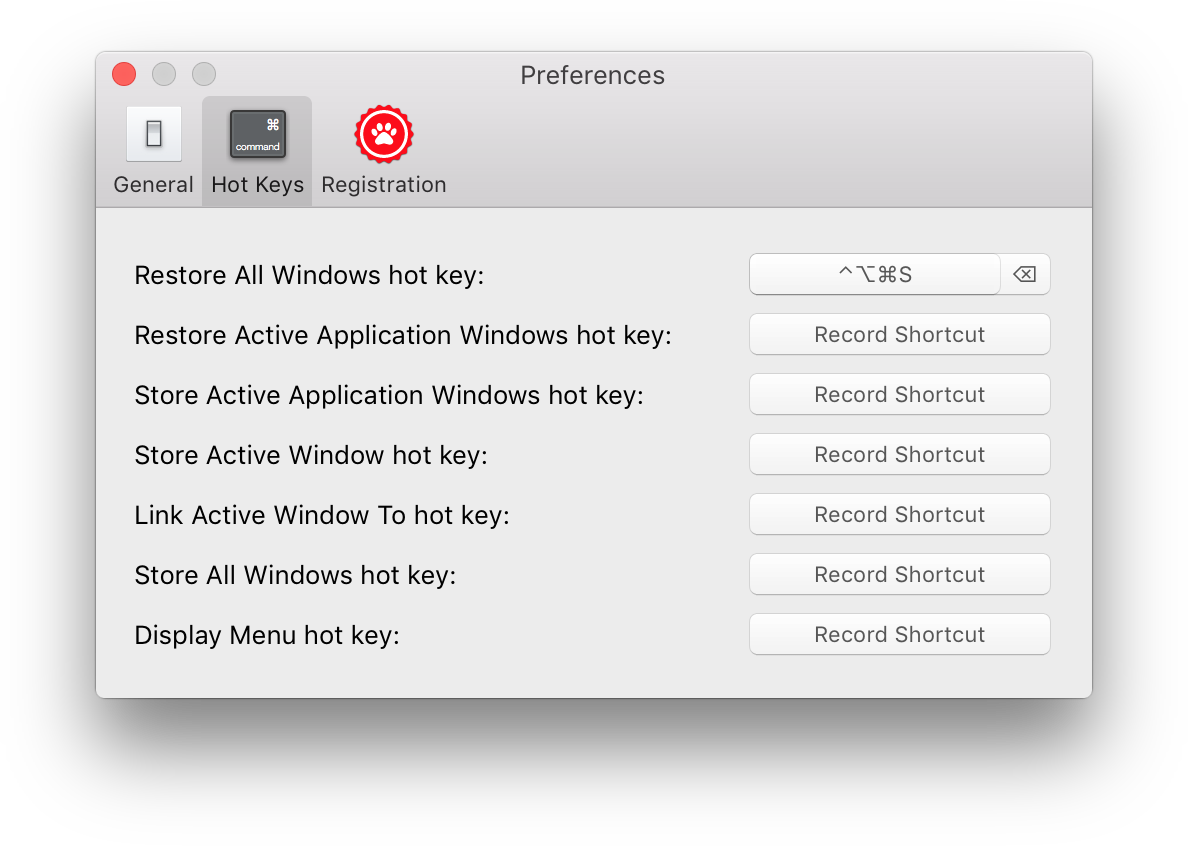
Task: Record a Store All Windows hot key
Action: pyautogui.click(x=898, y=574)
